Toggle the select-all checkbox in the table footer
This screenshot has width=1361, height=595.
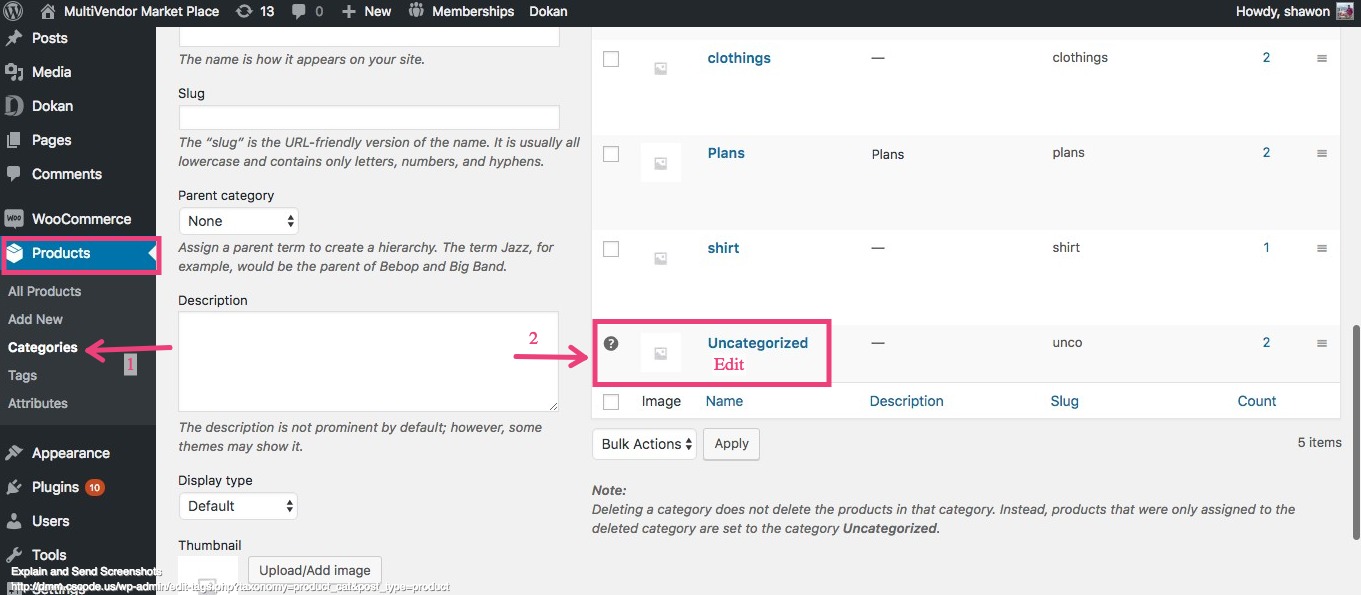pyautogui.click(x=611, y=401)
